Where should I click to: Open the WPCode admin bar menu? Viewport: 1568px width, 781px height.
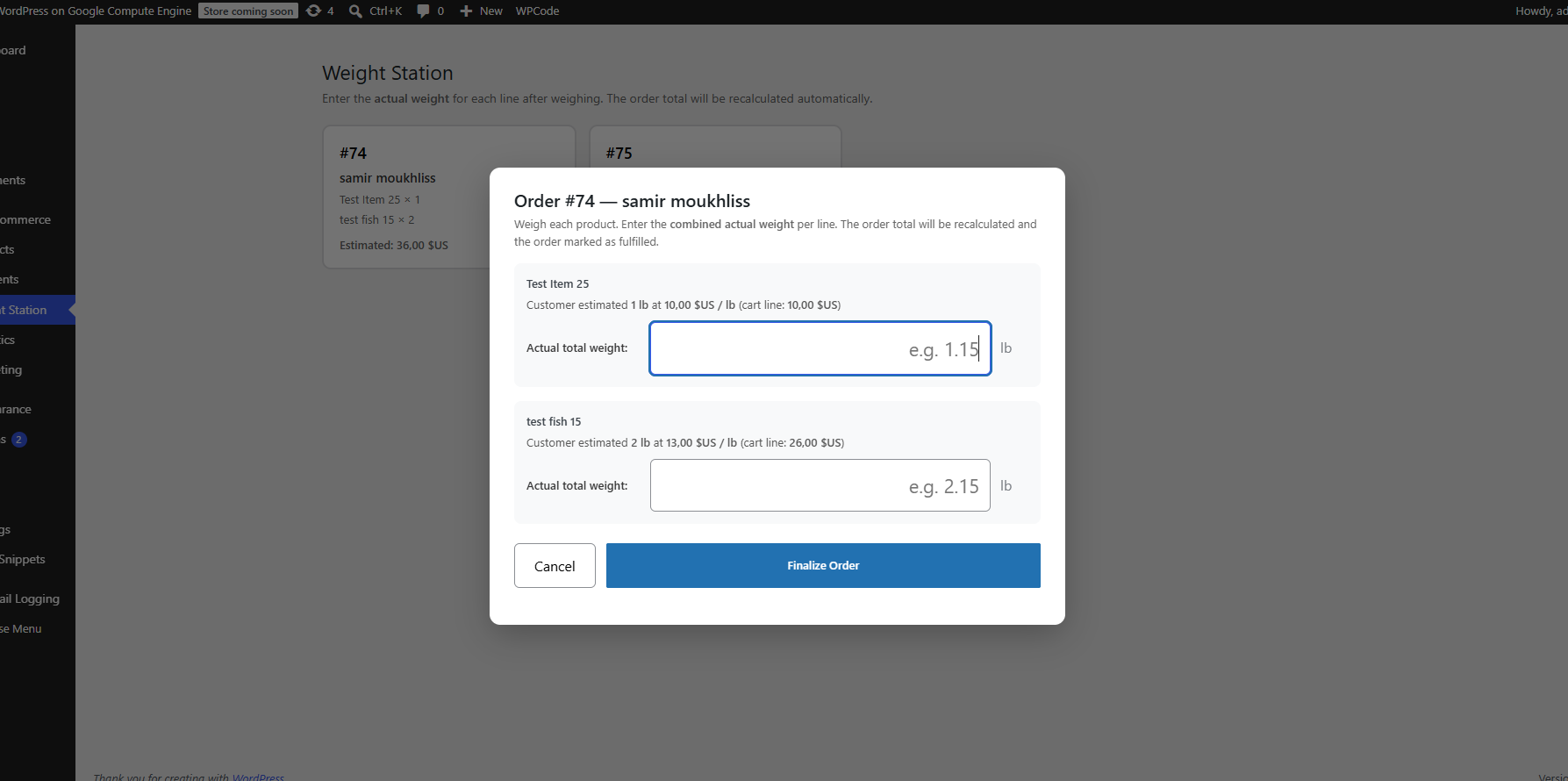[537, 11]
